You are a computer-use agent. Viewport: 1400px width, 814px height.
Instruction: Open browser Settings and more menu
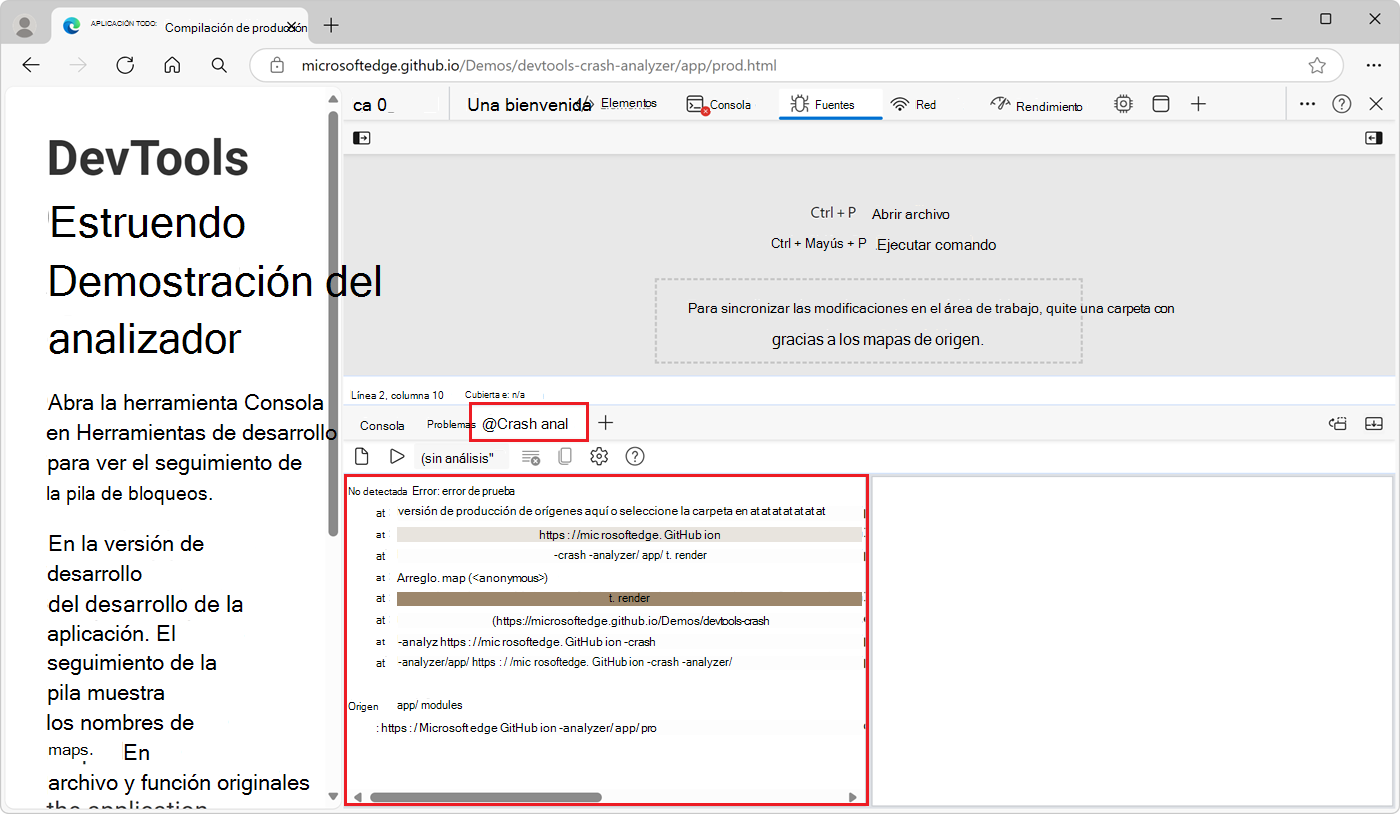coord(1373,65)
